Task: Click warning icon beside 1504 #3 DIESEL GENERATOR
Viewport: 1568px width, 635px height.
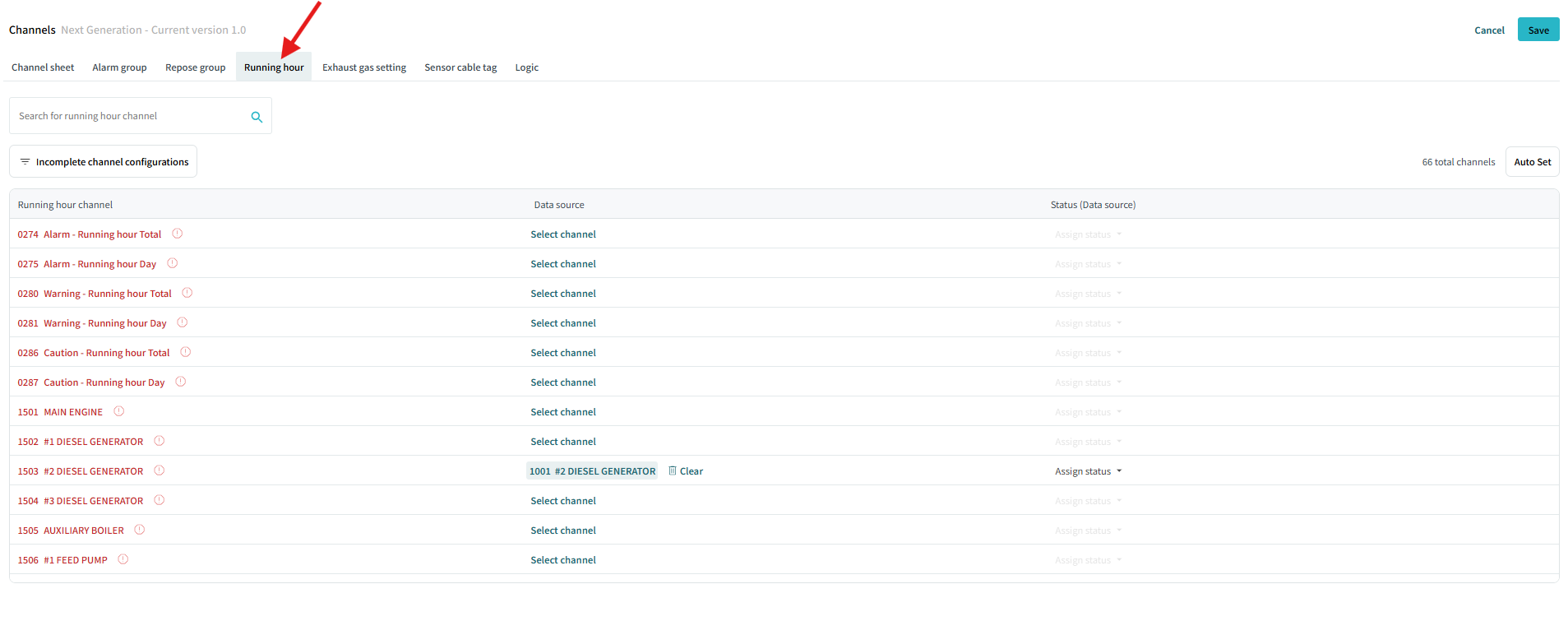Action: [x=159, y=500]
